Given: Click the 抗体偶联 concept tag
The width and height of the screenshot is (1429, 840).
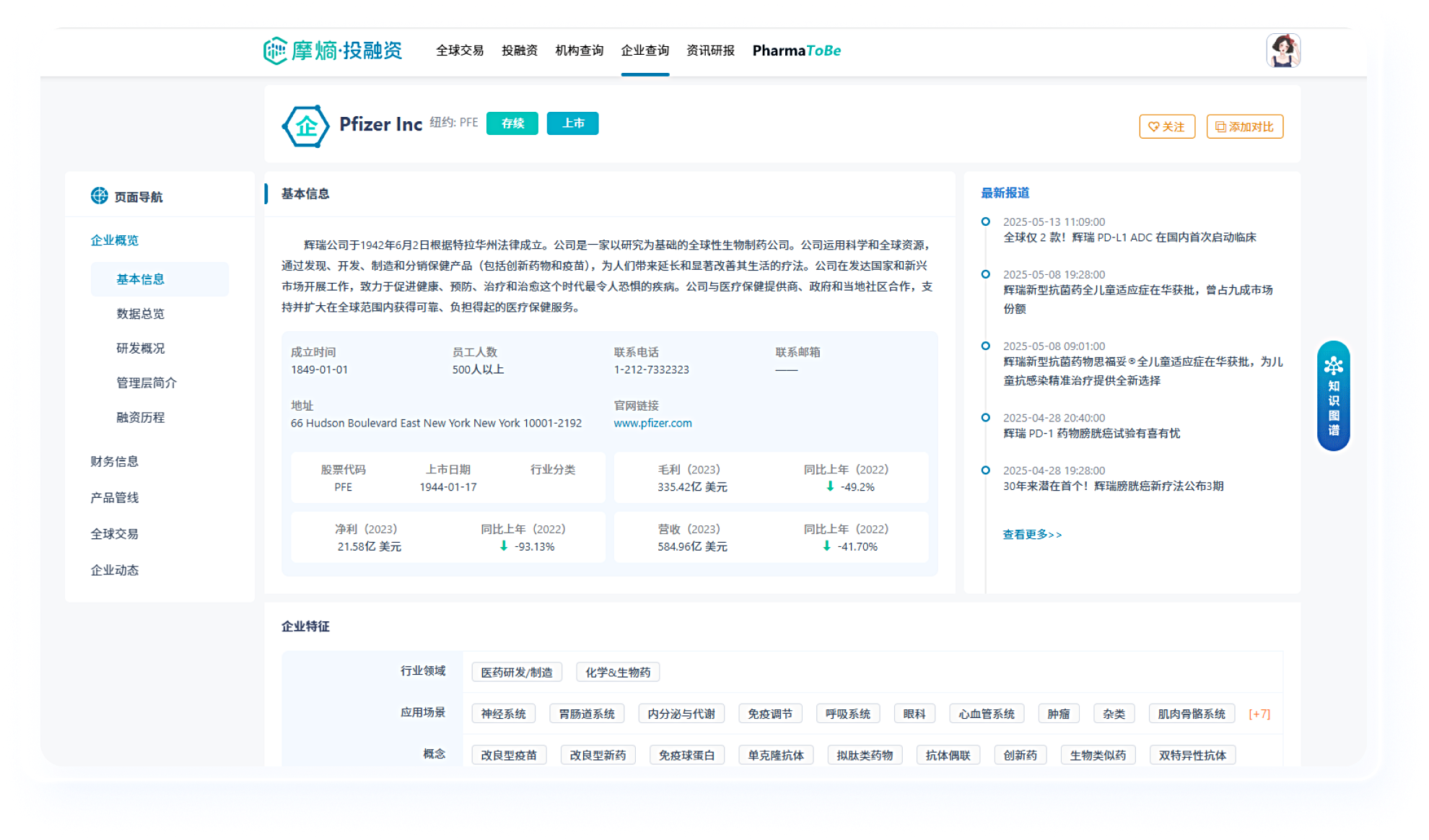Looking at the screenshot, I should [948, 756].
